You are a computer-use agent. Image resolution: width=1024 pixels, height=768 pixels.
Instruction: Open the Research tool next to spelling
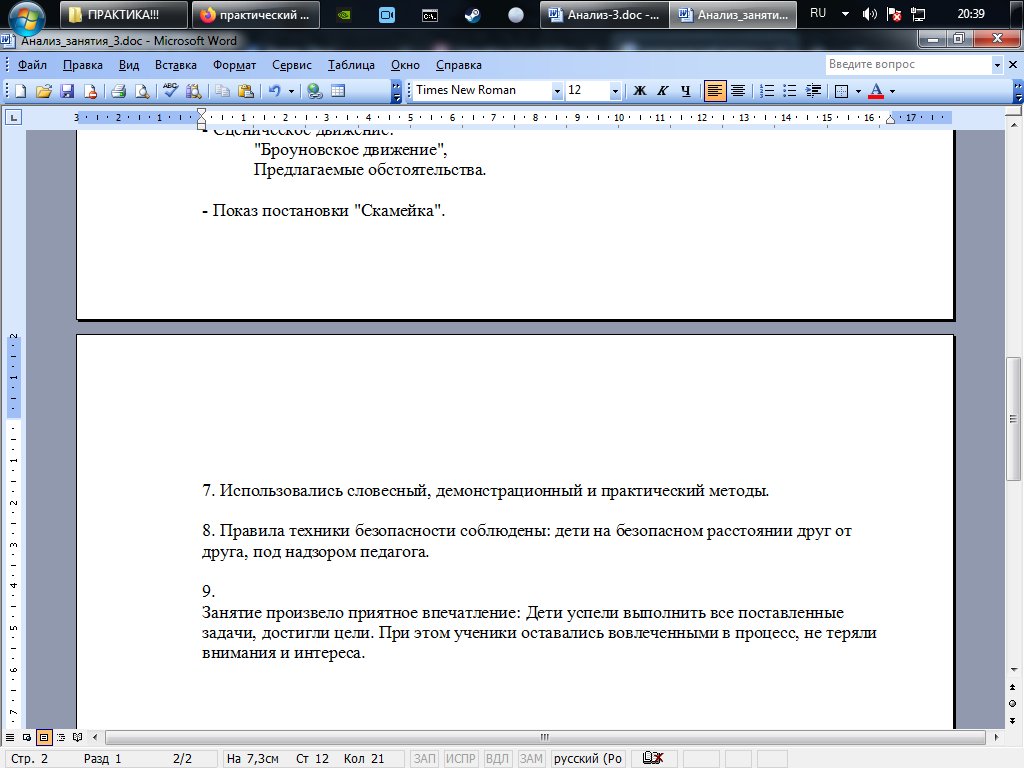click(193, 91)
